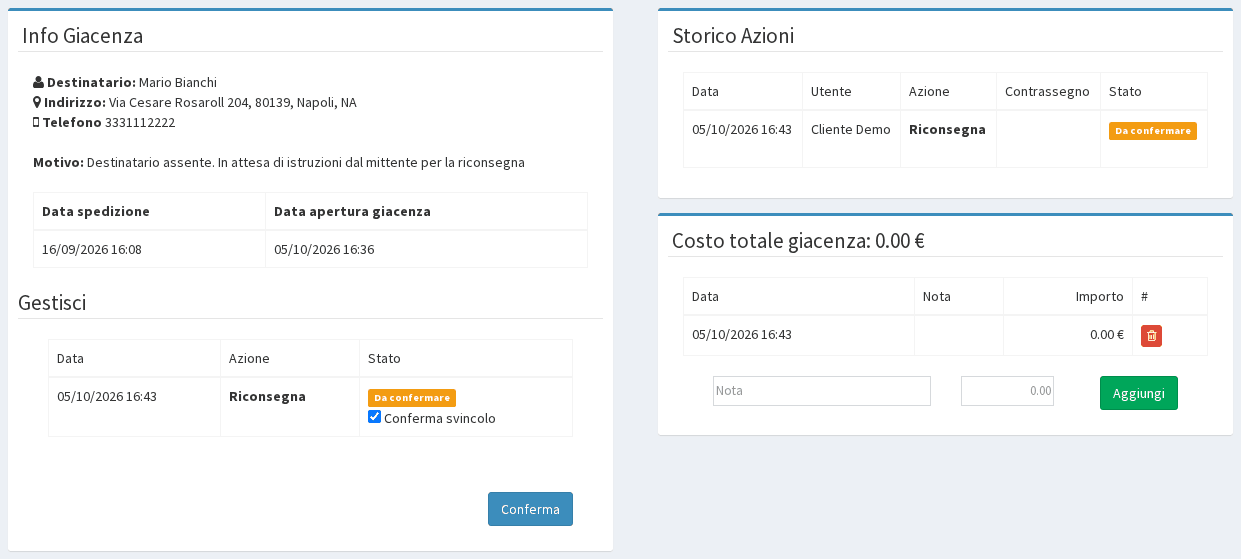Viewport: 1241px width, 559px height.
Task: Click Riconsegna in the Gestisci table
Action: coord(267,396)
